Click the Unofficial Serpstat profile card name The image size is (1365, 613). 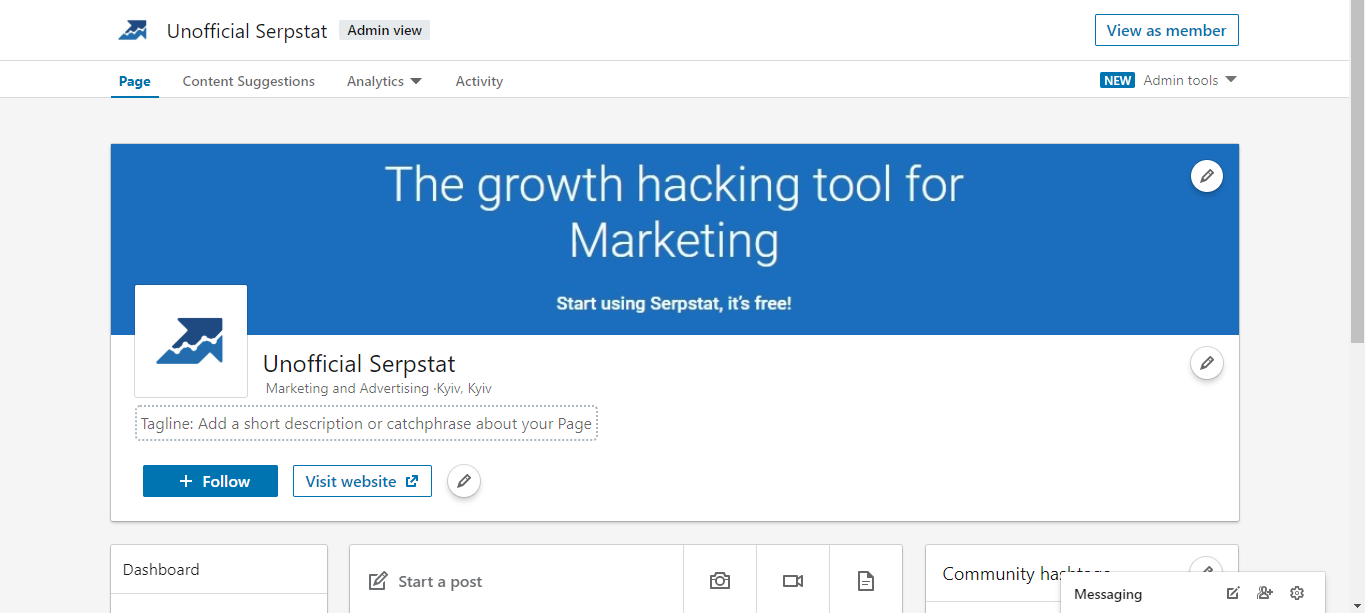[359, 363]
